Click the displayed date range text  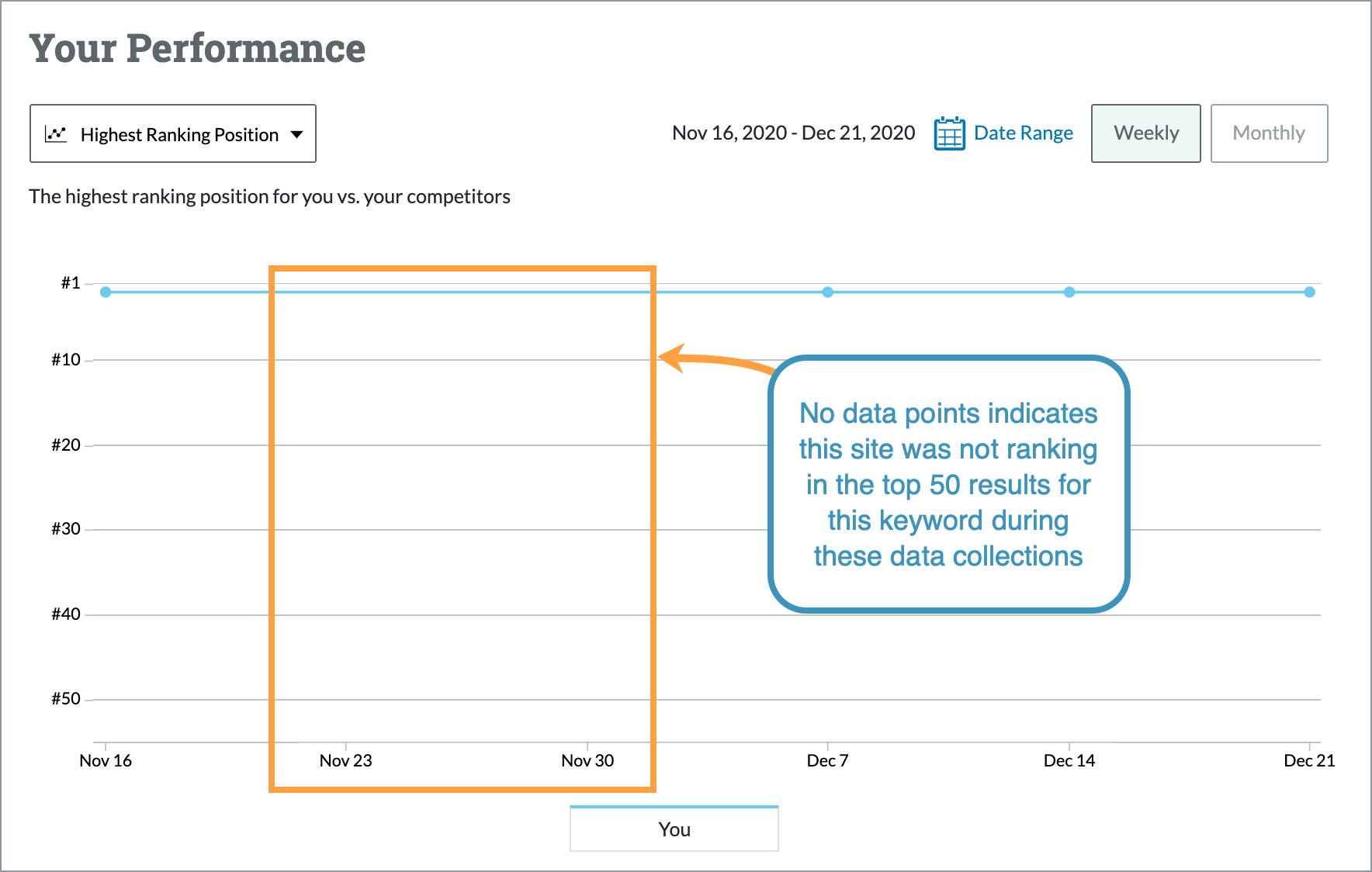[793, 132]
